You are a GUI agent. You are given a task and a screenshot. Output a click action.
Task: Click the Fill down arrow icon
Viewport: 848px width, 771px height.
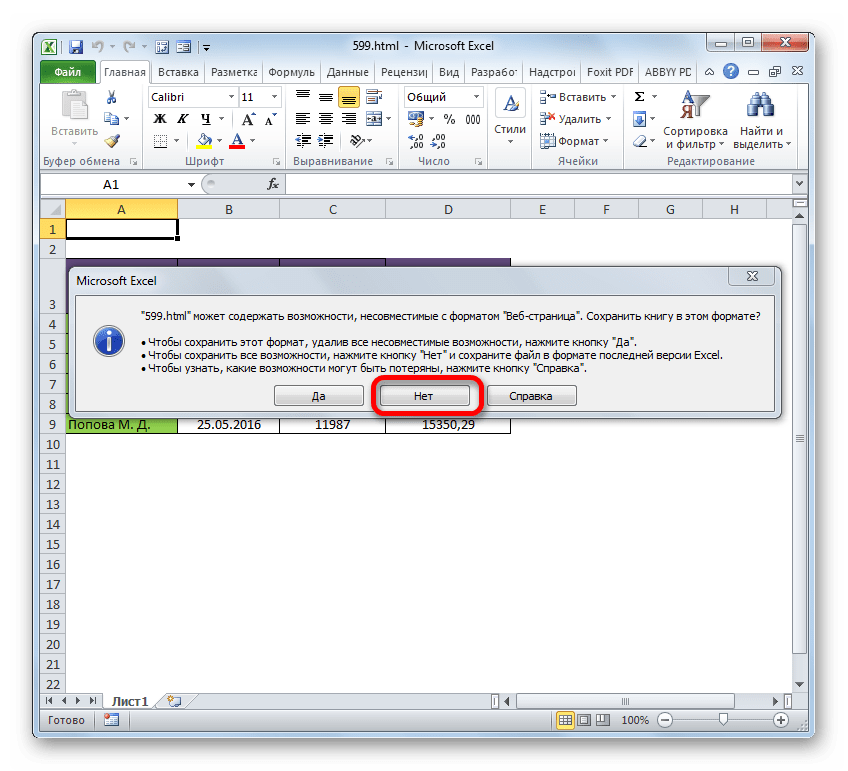pos(639,119)
